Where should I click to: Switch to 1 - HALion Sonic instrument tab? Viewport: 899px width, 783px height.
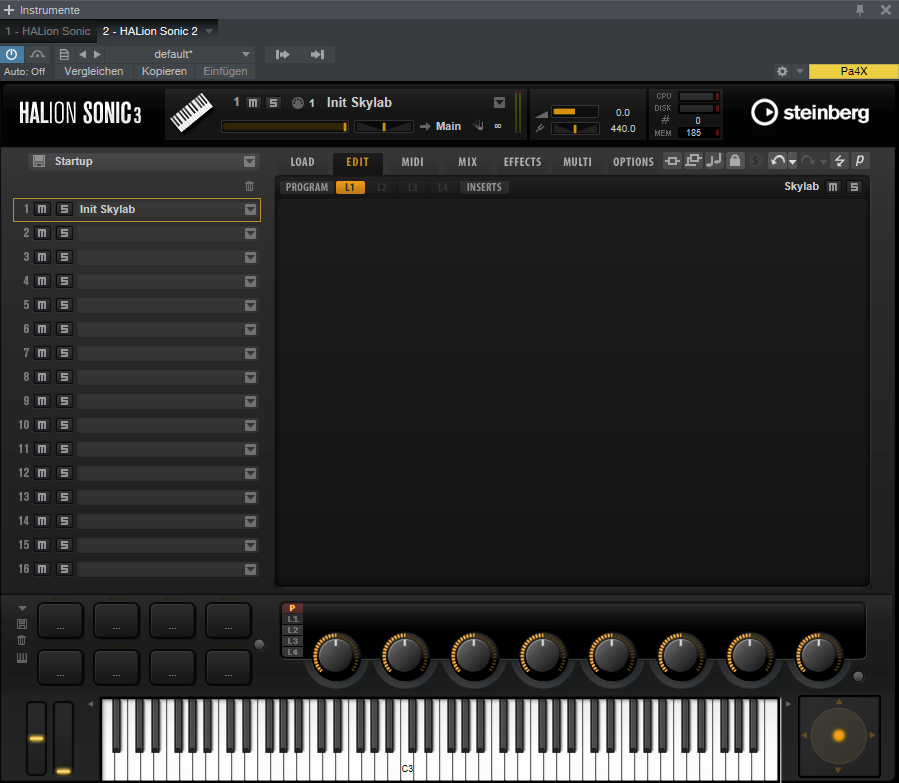click(48, 31)
